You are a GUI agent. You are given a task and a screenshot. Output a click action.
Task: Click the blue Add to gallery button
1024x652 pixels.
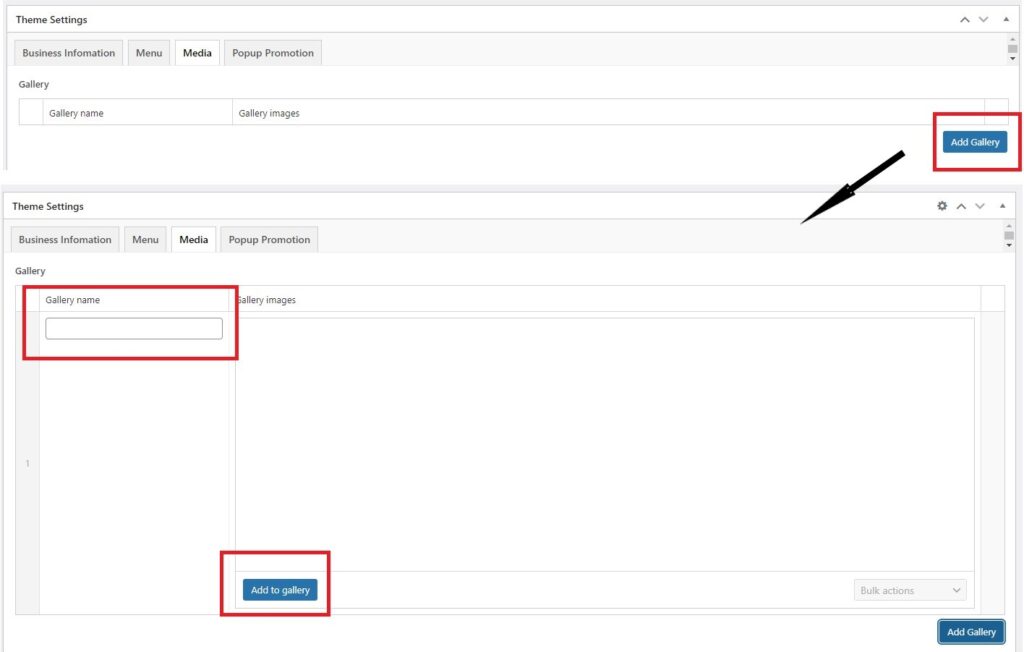[280, 590]
